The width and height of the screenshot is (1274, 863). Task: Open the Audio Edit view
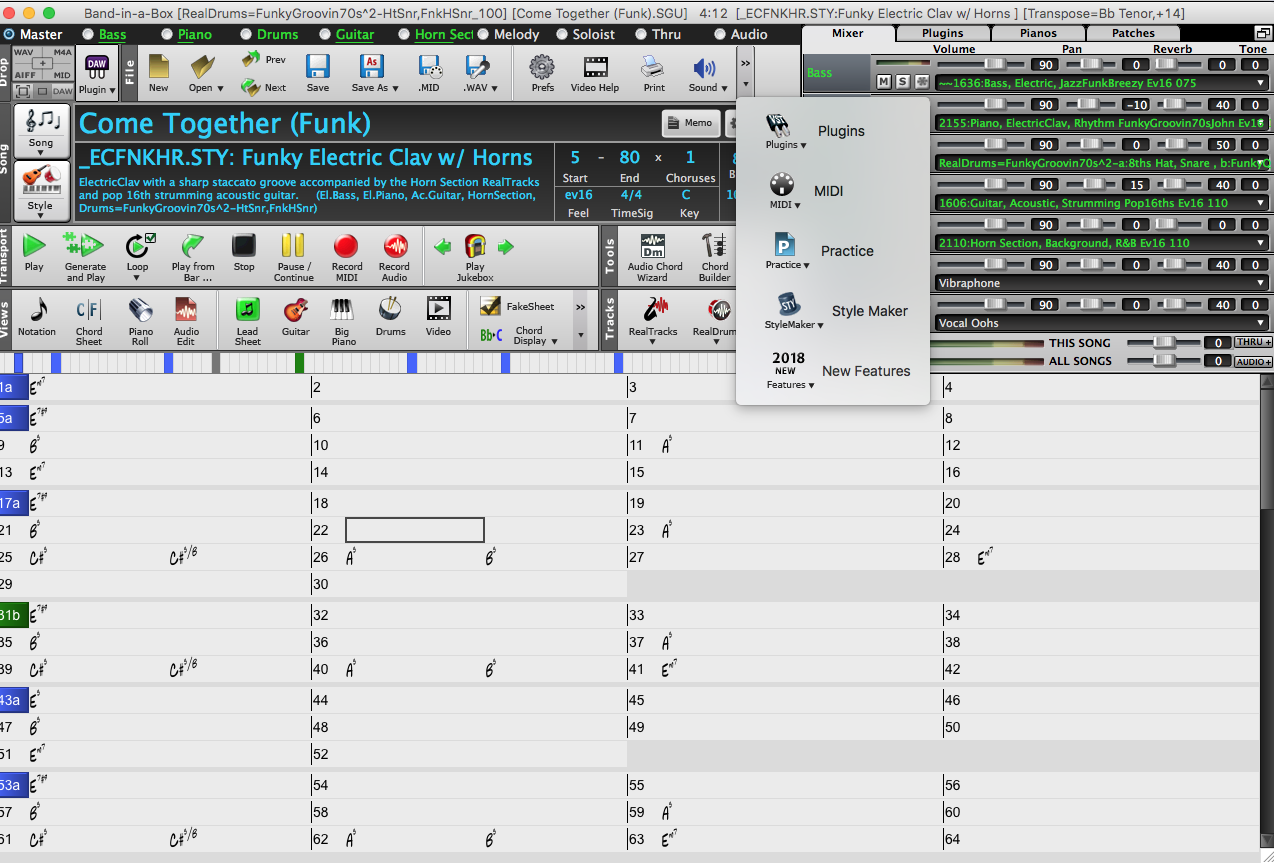tap(187, 321)
